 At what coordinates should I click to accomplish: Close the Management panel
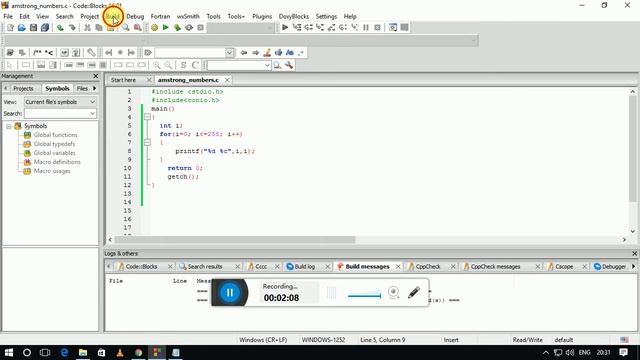coord(96,76)
